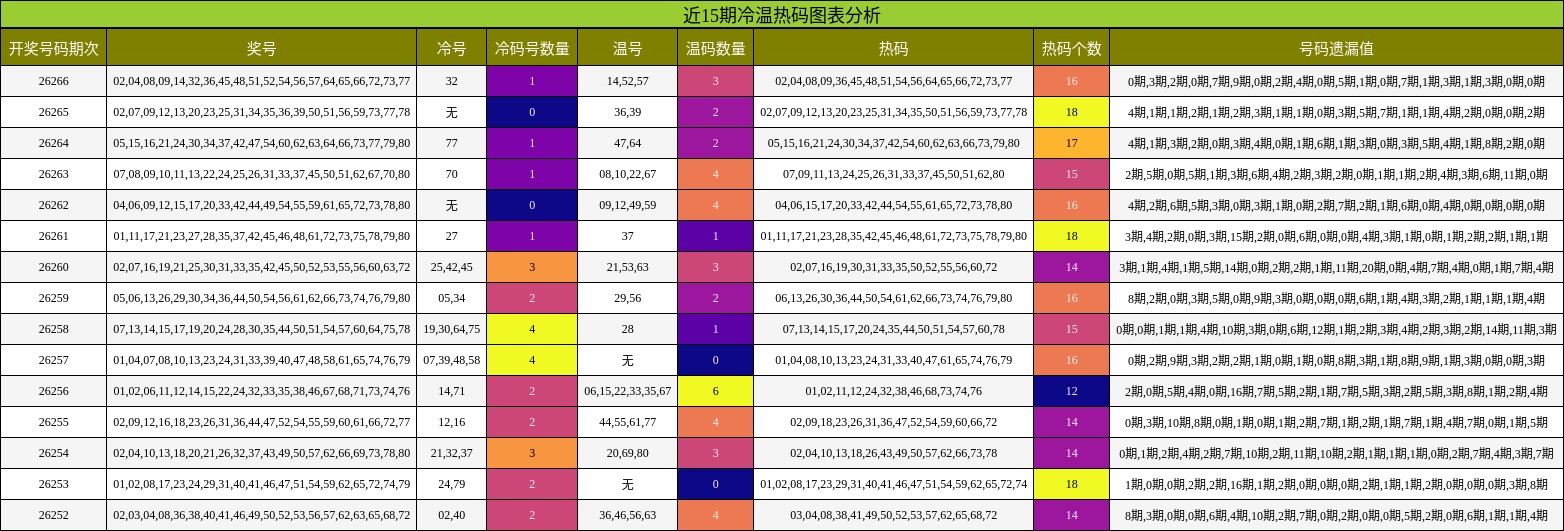Image resolution: width=1564 pixels, height=531 pixels.
Task: Select winning numbers of row 26259
Action: [x=262, y=298]
